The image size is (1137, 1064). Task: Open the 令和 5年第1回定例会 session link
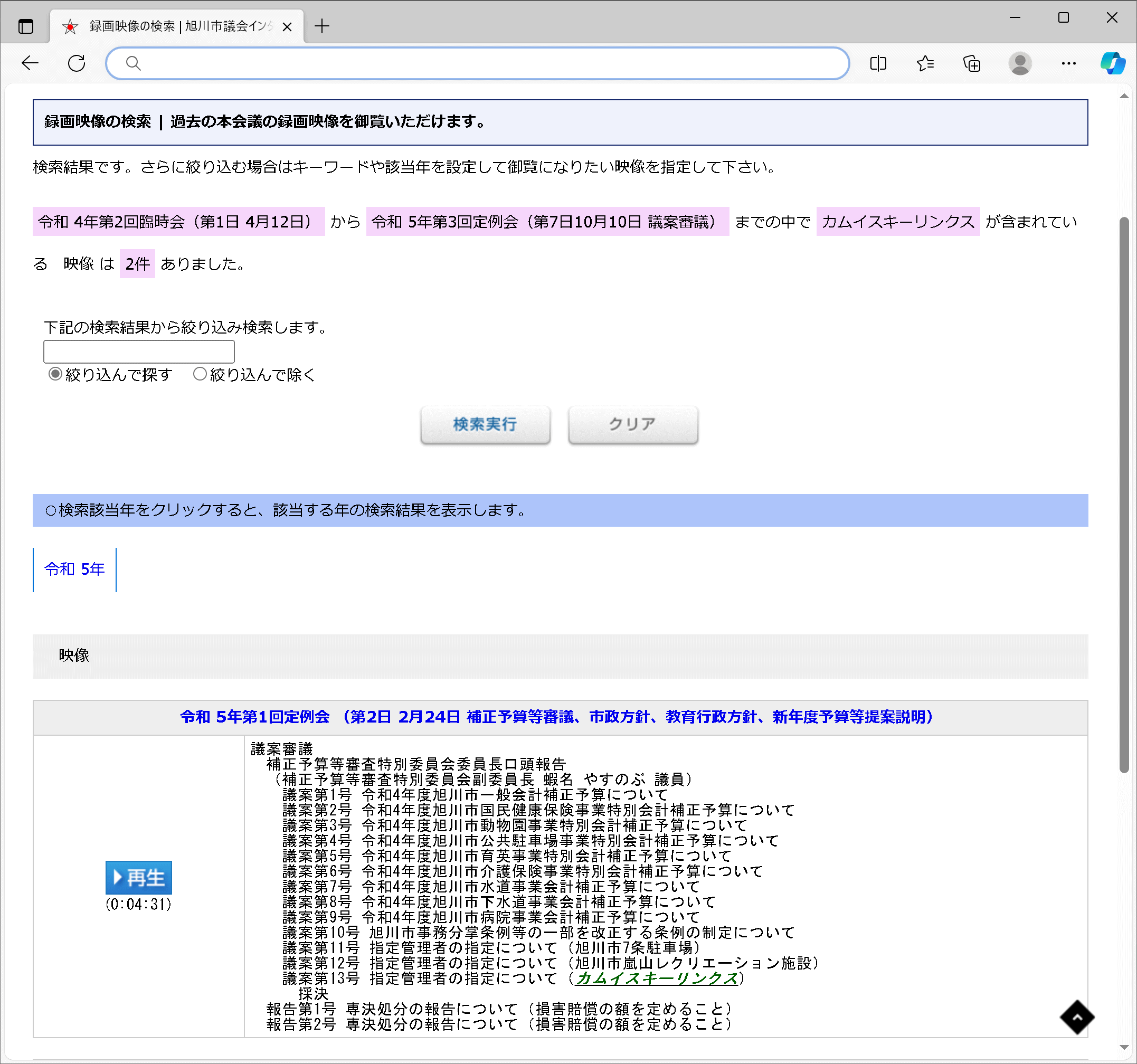[556, 717]
